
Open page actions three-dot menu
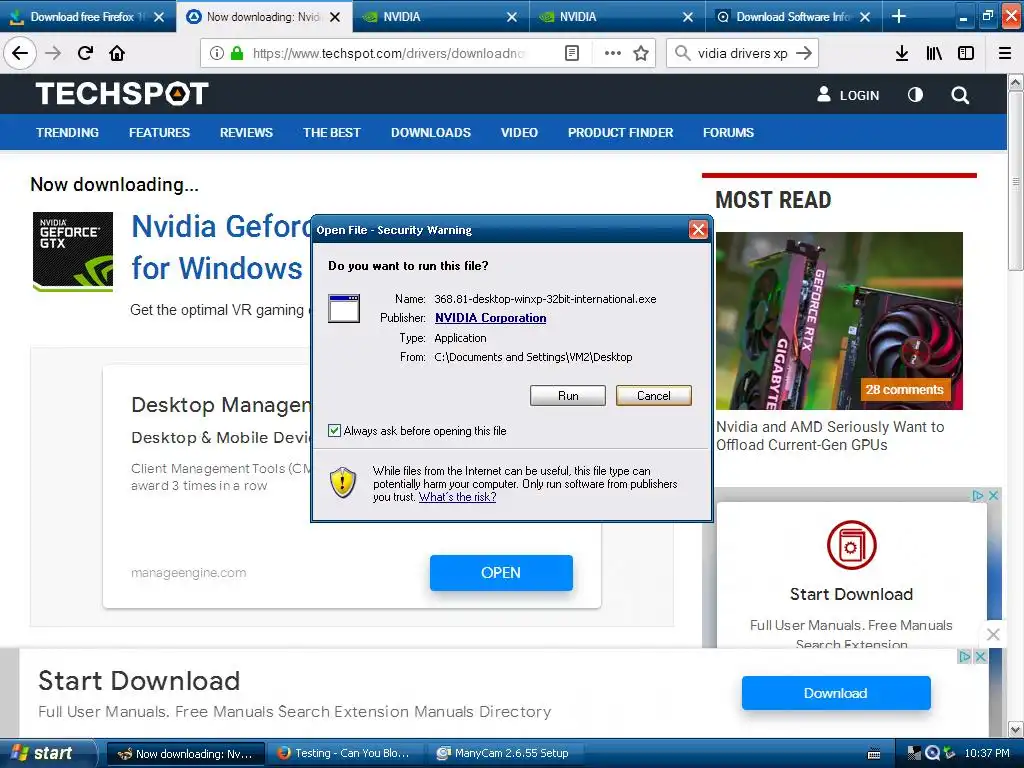613,53
